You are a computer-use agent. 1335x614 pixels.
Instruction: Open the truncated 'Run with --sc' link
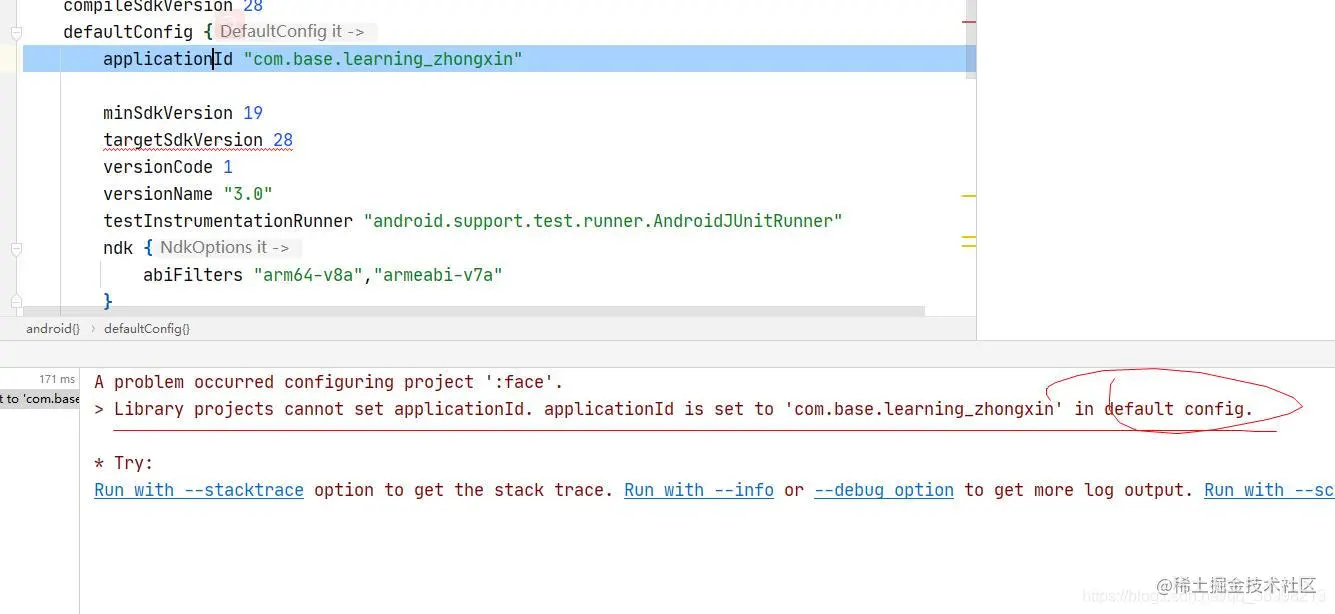click(1269, 490)
